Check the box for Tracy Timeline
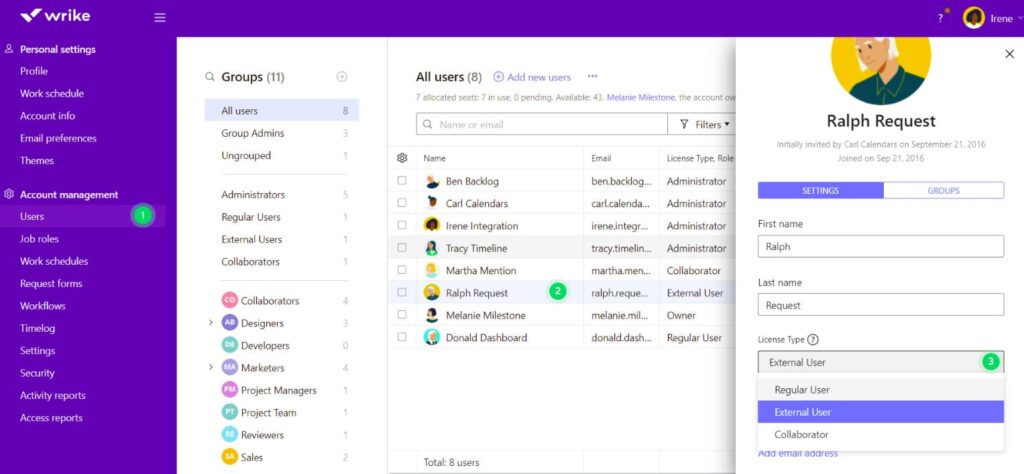This screenshot has width=1024, height=474. [402, 248]
